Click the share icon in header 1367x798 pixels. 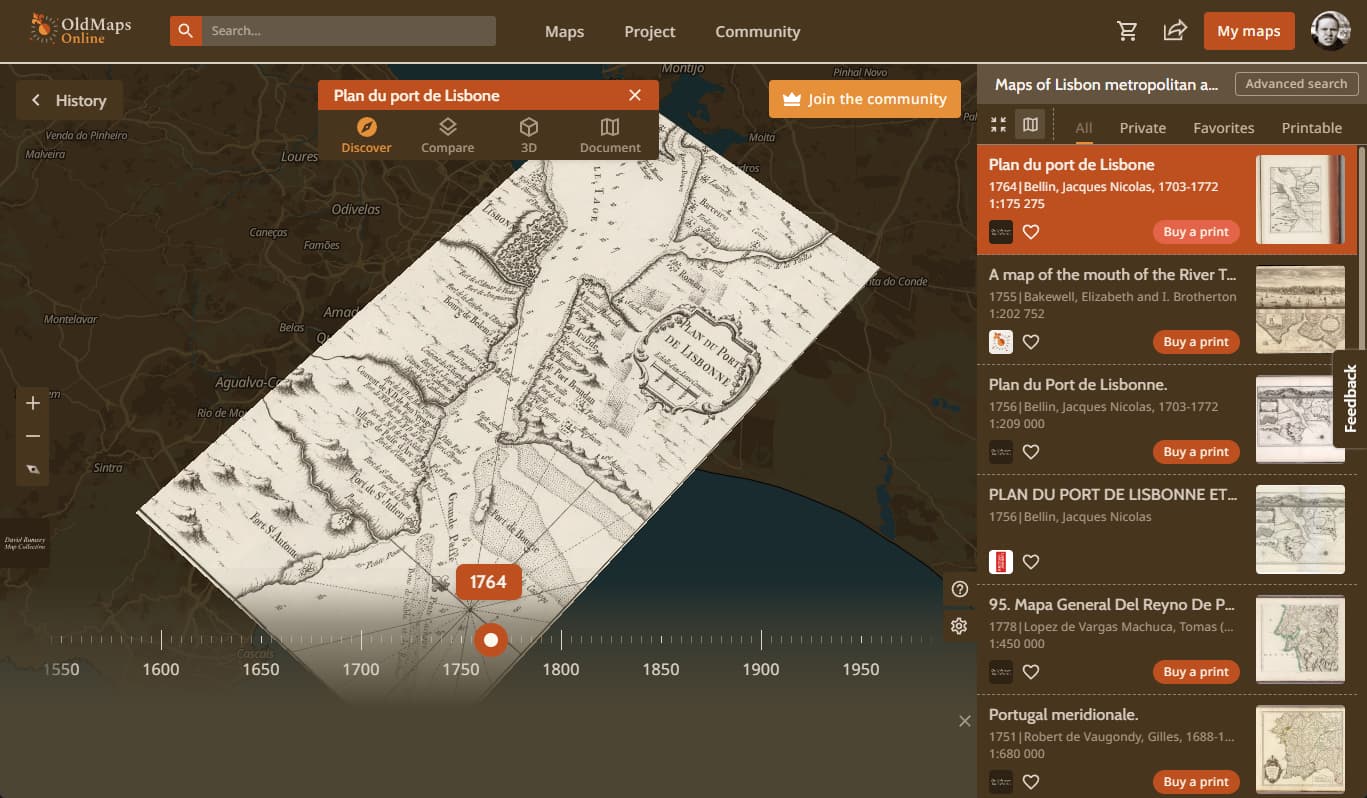tap(1174, 31)
